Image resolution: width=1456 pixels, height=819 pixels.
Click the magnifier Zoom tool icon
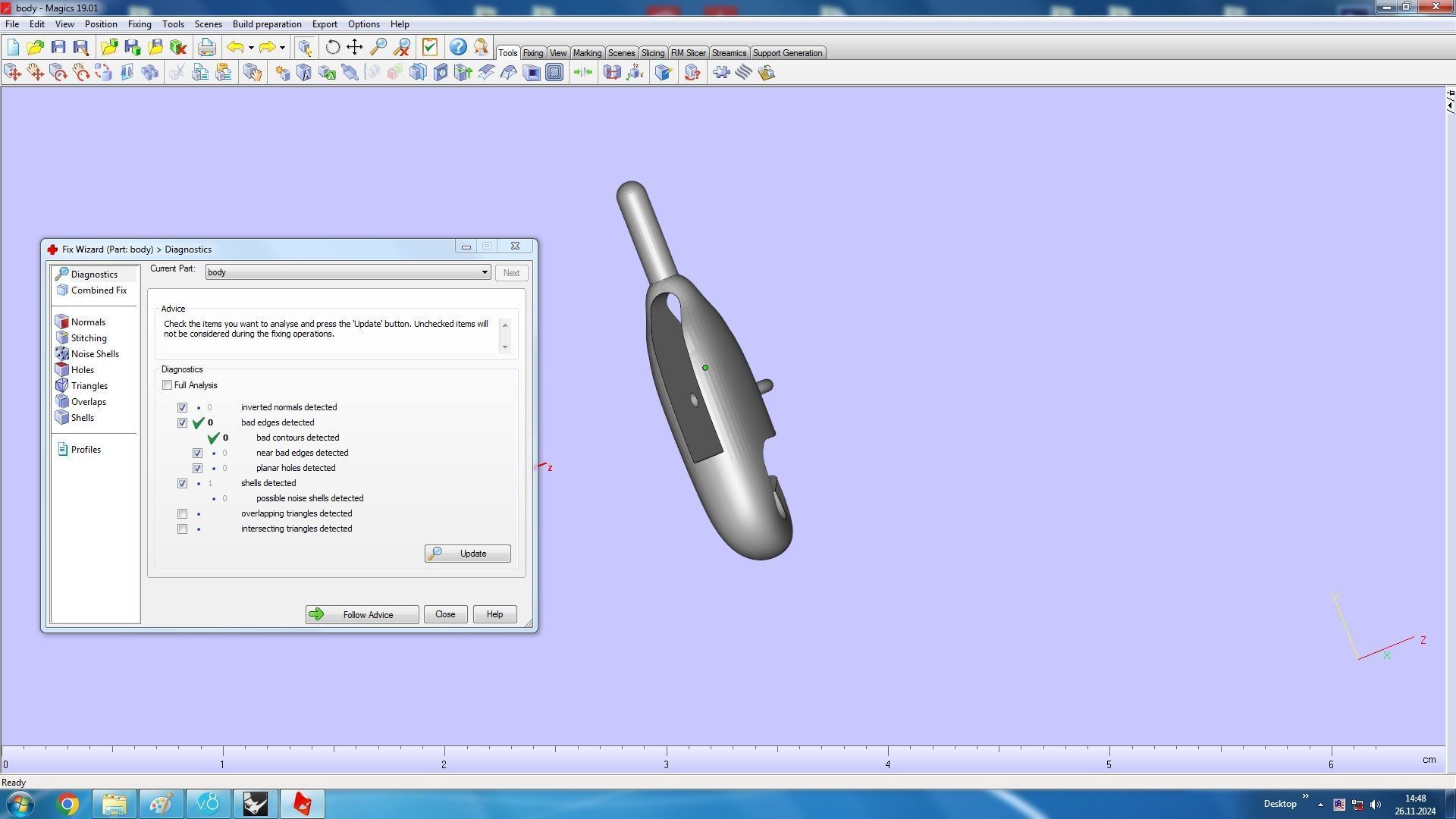point(378,48)
